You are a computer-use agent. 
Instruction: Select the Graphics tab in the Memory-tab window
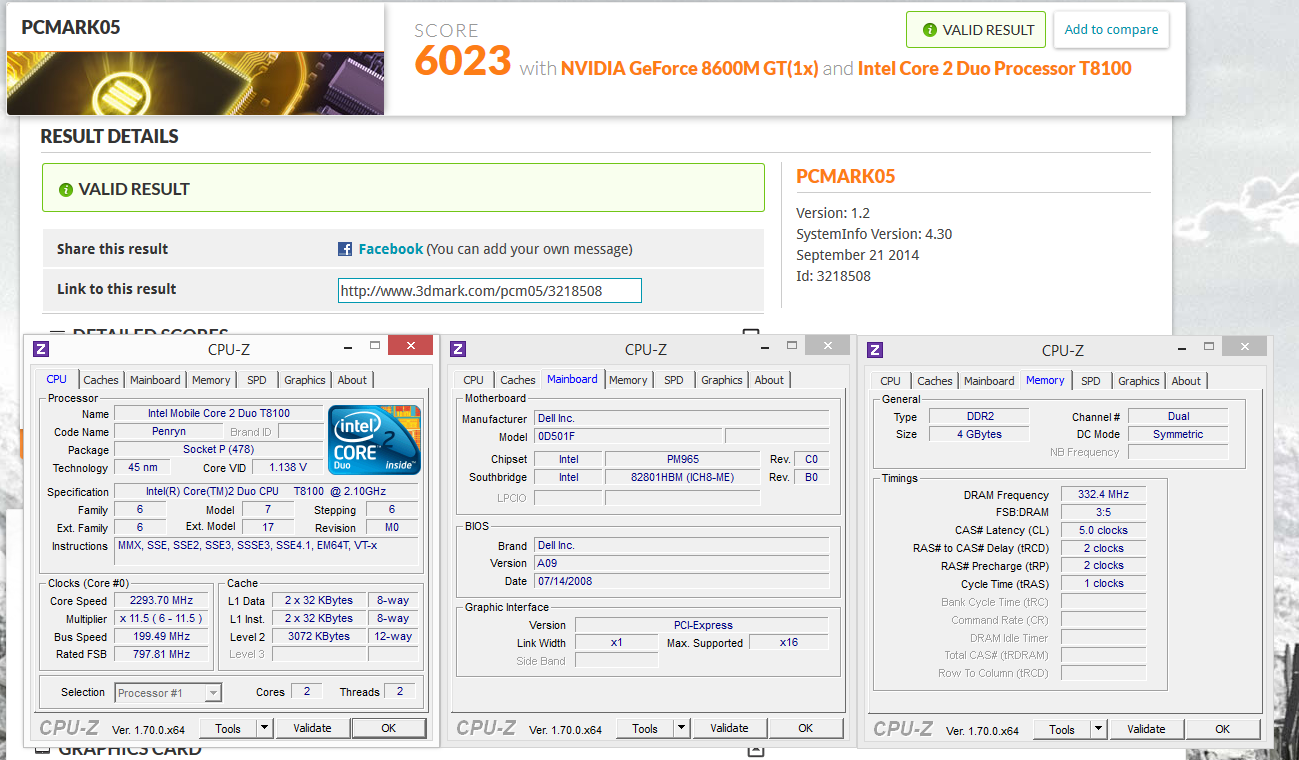click(x=1139, y=381)
